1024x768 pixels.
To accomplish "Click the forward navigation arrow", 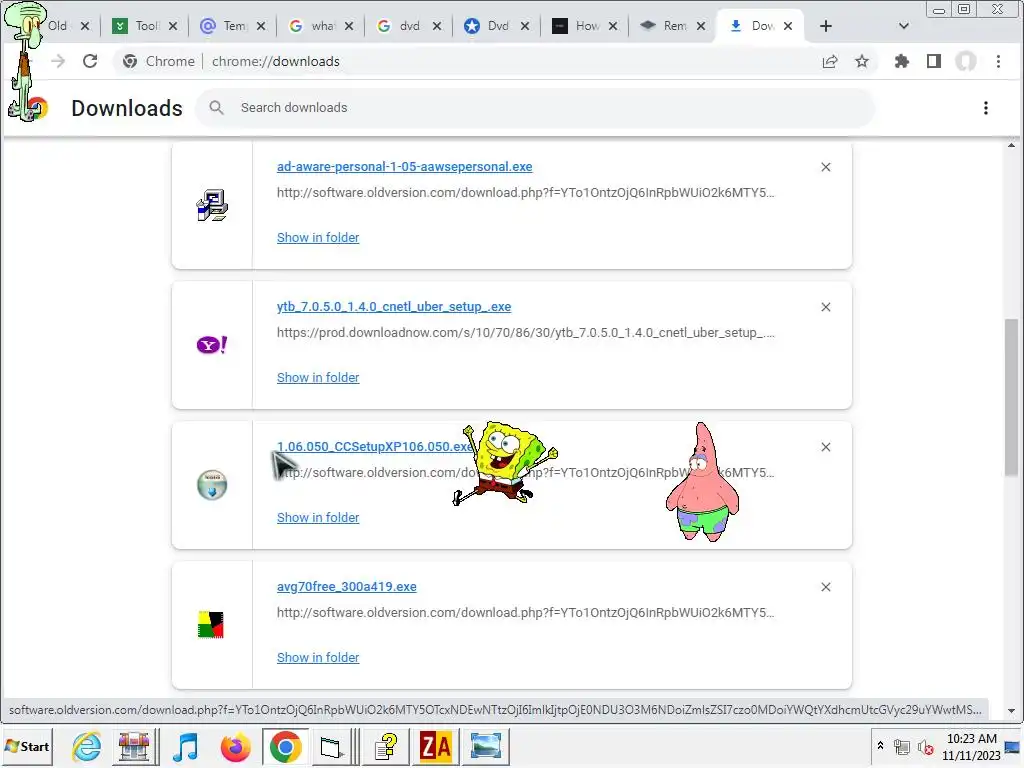I will point(58,61).
